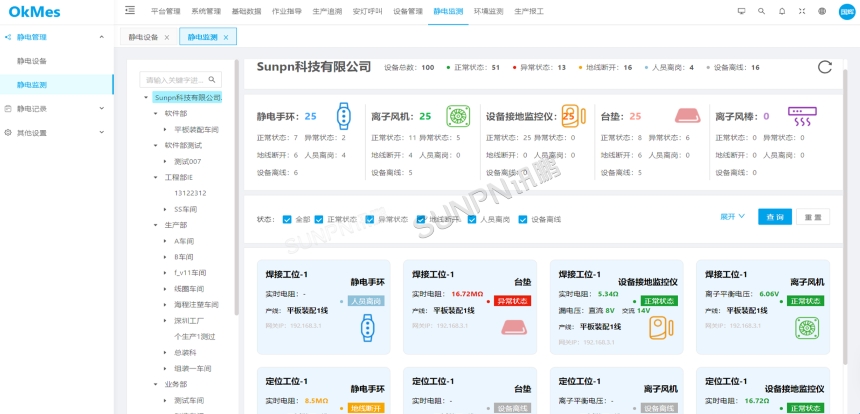This screenshot has height=414, width=860.
Task: Collapse the 静电管理 sidebar group
Action: 101,37
